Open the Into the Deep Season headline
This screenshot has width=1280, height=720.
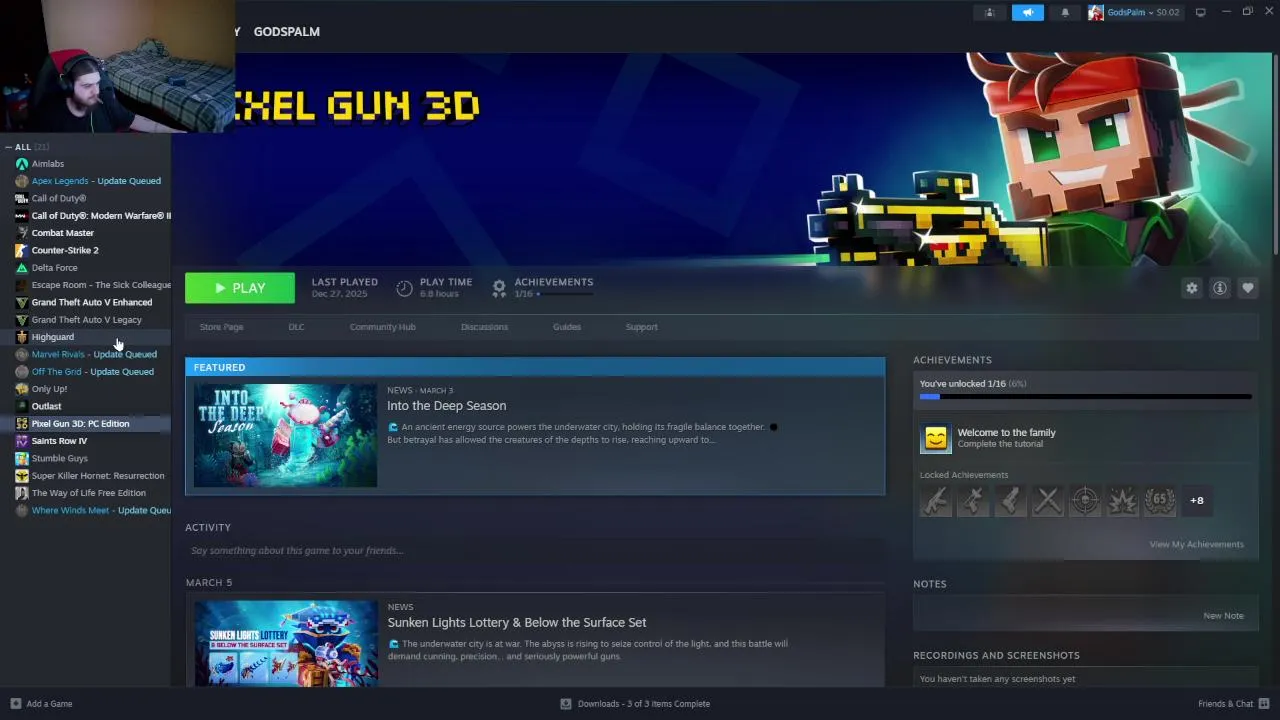tap(446, 406)
